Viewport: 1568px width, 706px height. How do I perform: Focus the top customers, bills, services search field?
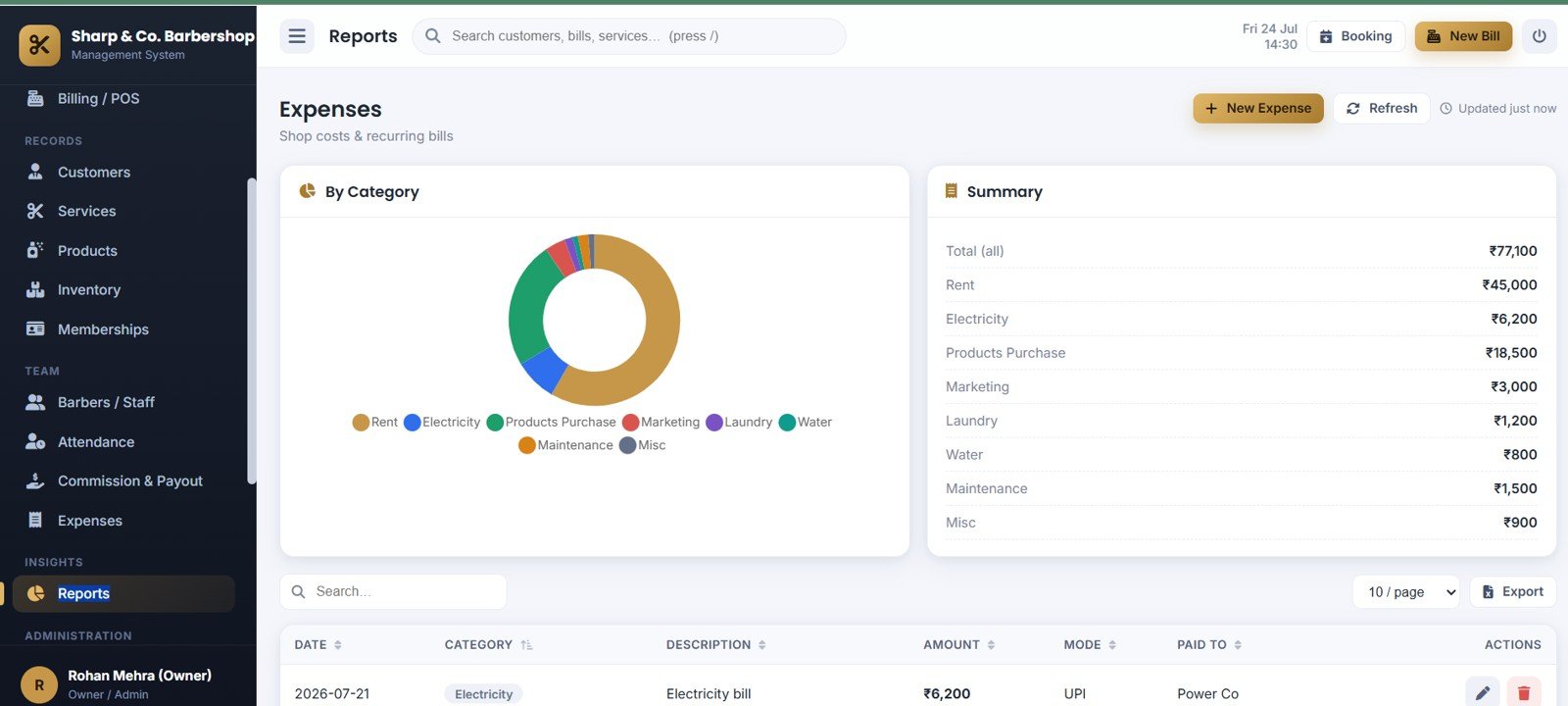629,36
